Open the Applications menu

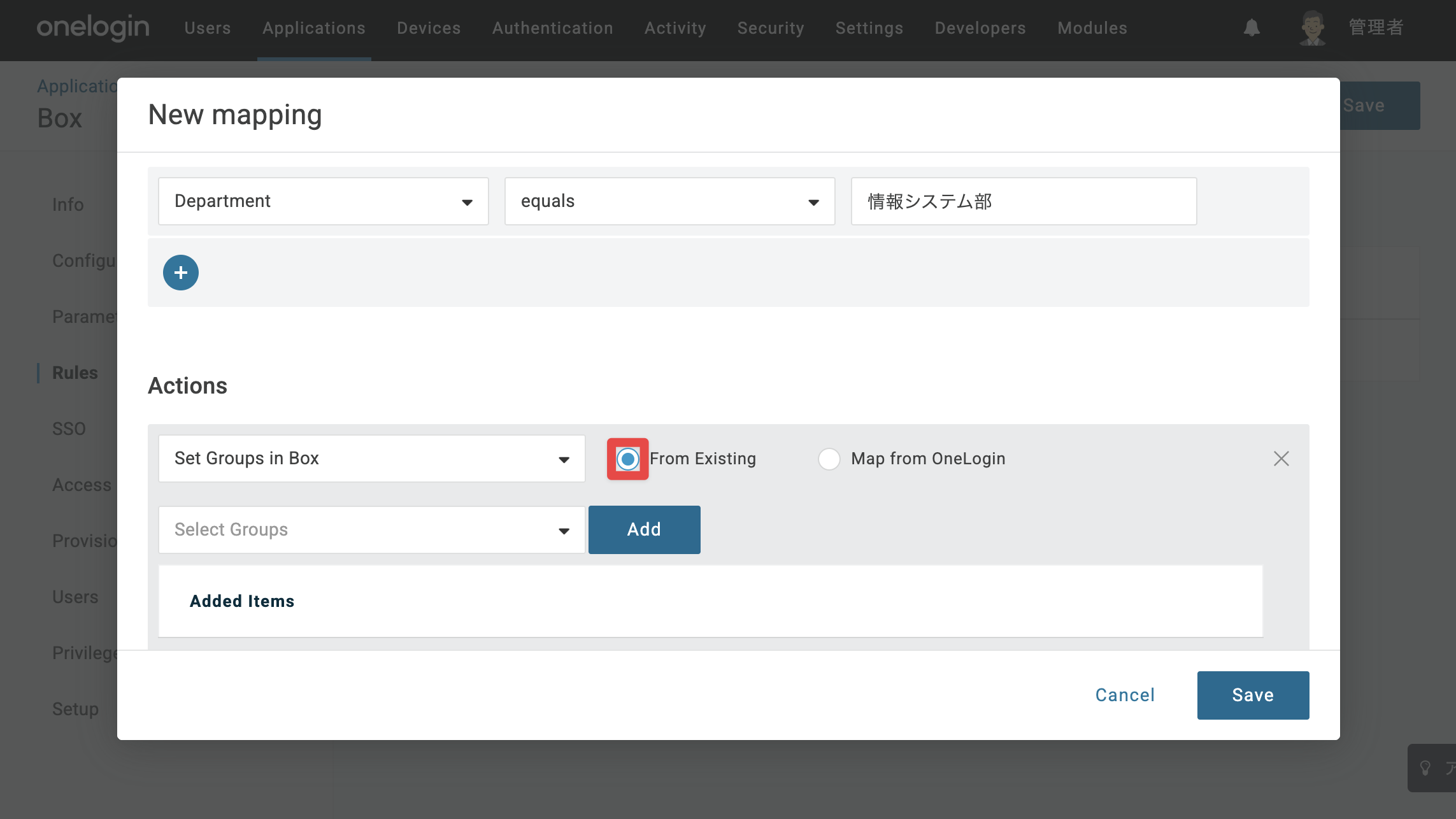(x=314, y=28)
